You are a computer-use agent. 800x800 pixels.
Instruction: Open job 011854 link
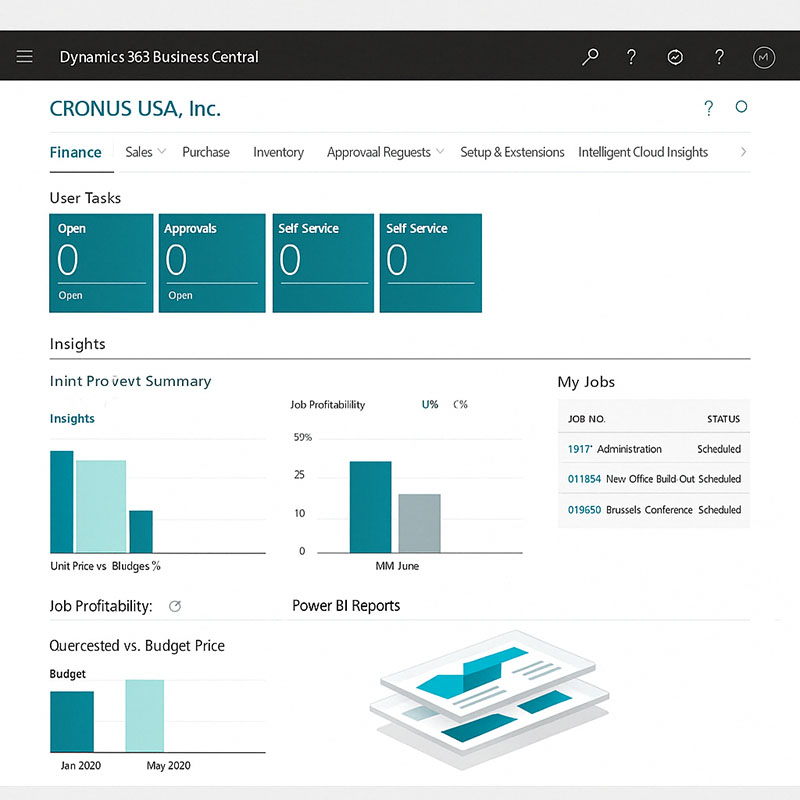point(584,479)
